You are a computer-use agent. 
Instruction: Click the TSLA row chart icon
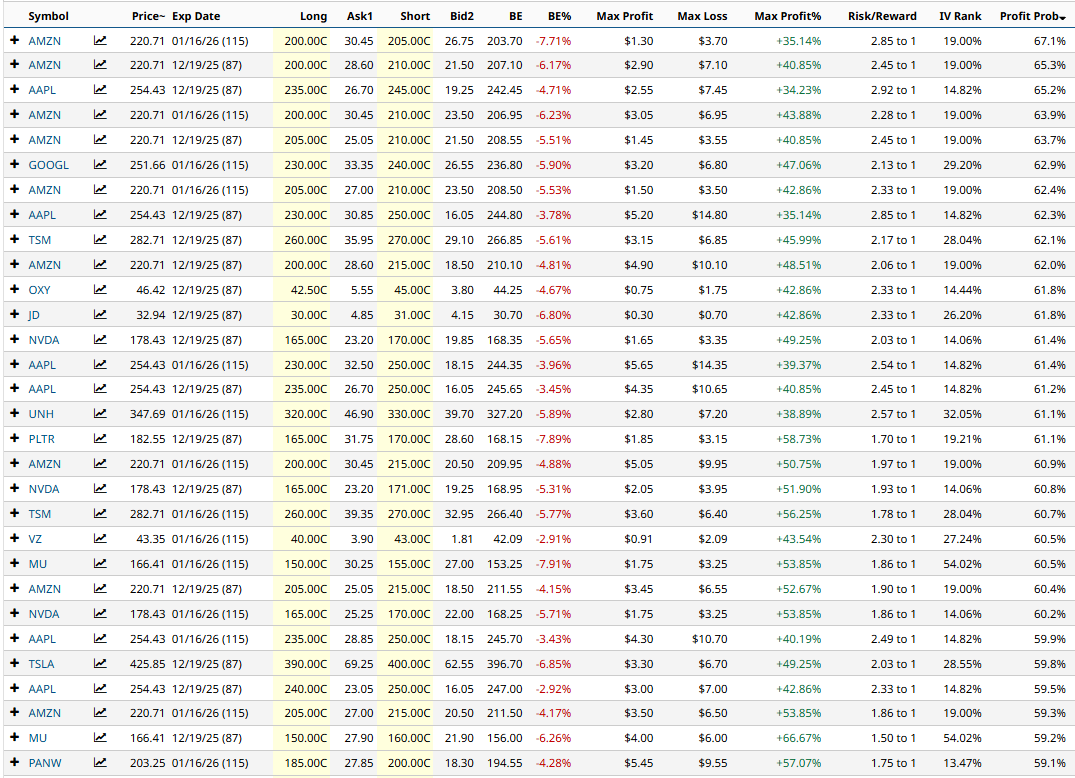100,664
